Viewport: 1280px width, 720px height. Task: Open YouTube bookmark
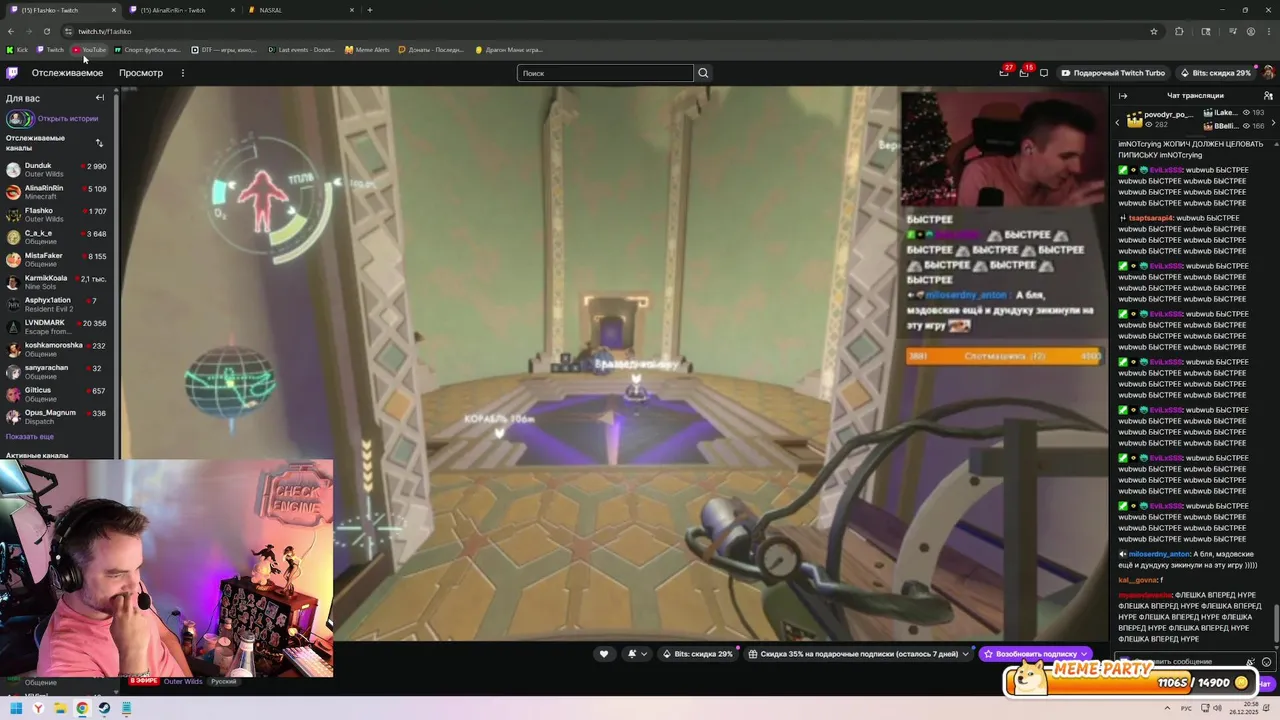click(x=90, y=50)
